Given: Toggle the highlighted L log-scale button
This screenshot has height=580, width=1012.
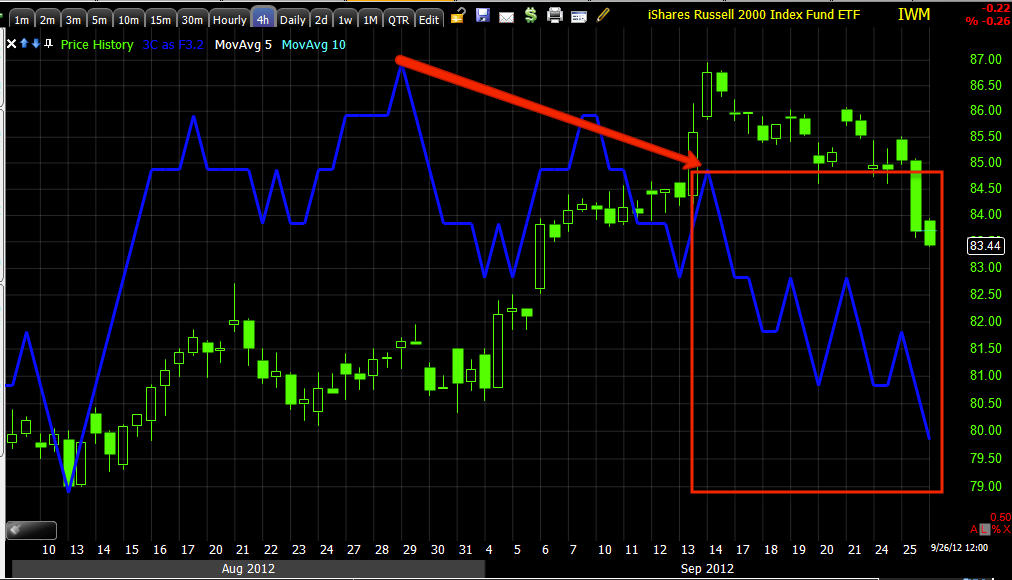Looking at the screenshot, I should (x=984, y=529).
